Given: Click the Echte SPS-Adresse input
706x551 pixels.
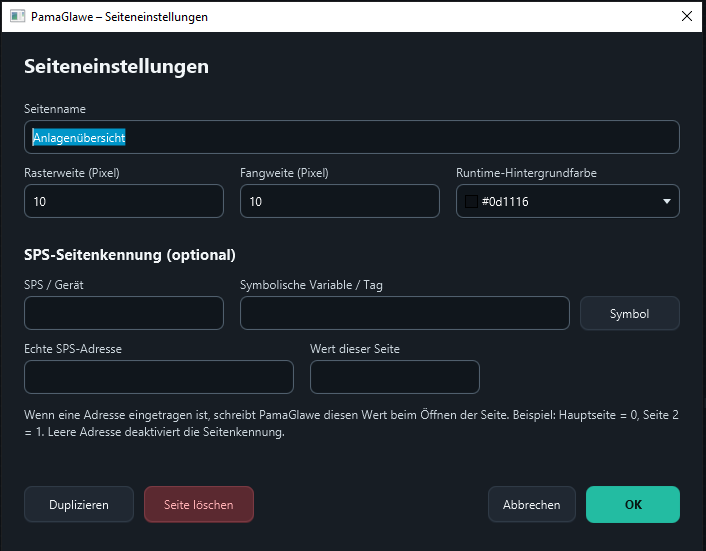Looking at the screenshot, I should [159, 377].
